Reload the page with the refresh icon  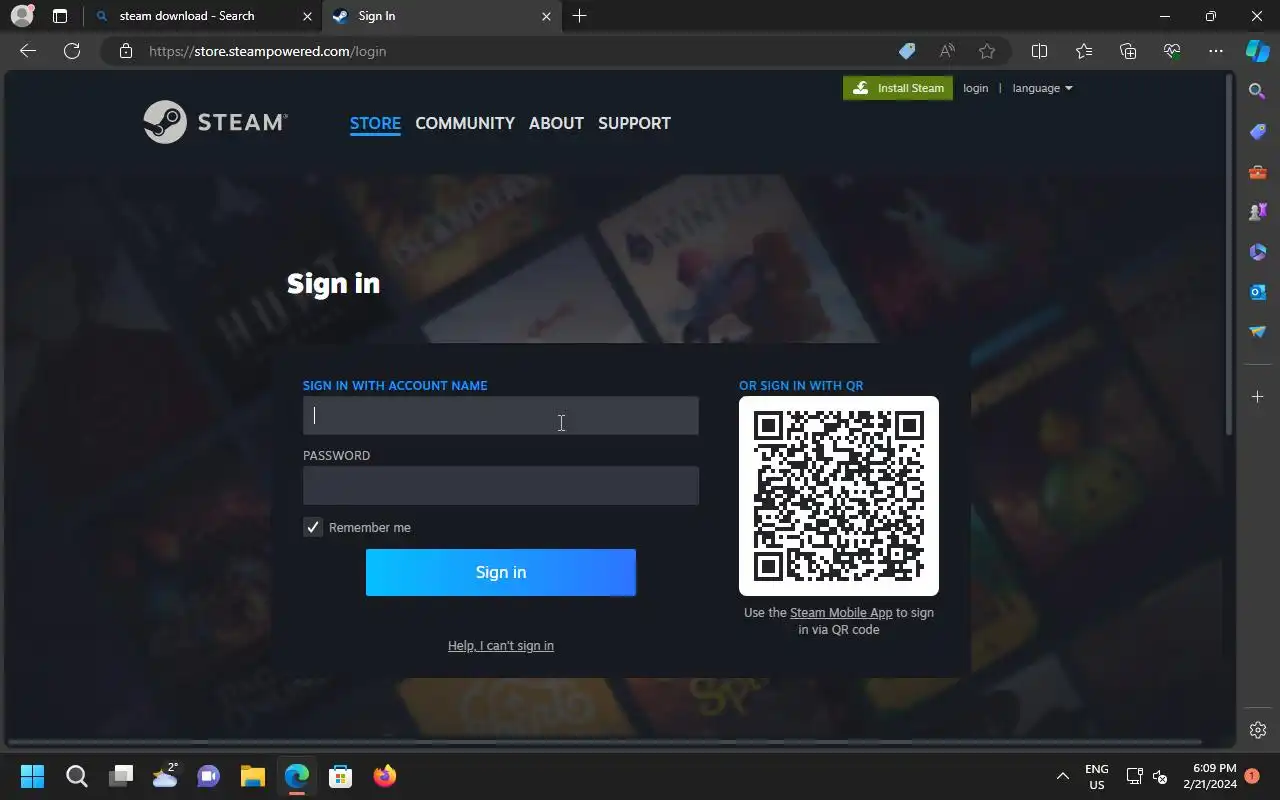pyautogui.click(x=72, y=51)
